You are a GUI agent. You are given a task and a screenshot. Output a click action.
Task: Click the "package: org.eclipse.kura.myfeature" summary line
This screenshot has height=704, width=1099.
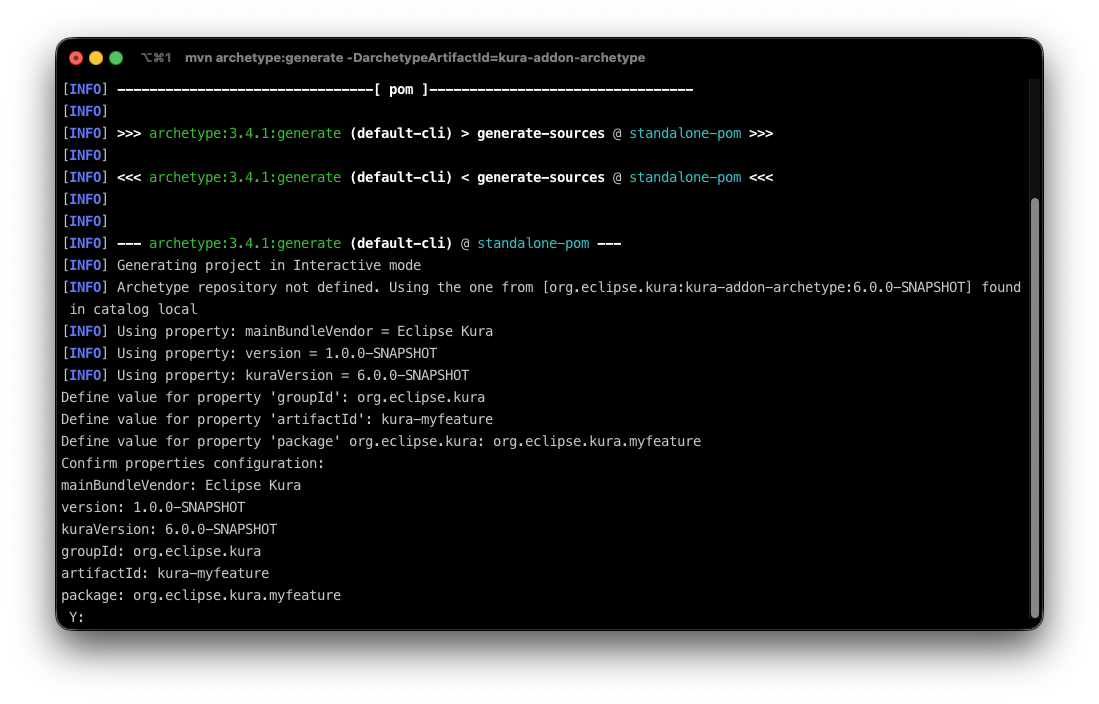(201, 595)
